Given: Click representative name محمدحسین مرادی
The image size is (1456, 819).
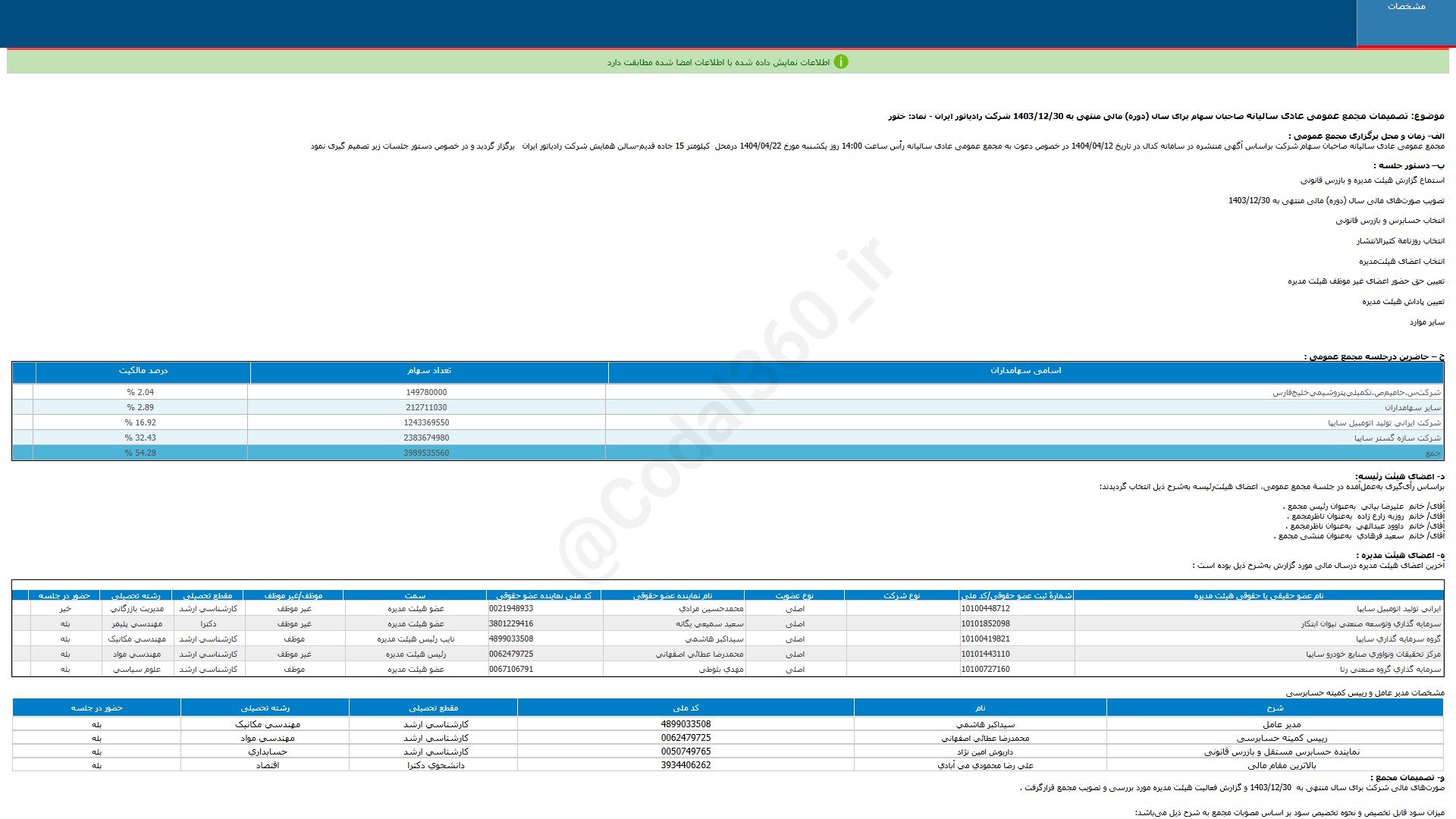Looking at the screenshot, I should click(x=711, y=609).
